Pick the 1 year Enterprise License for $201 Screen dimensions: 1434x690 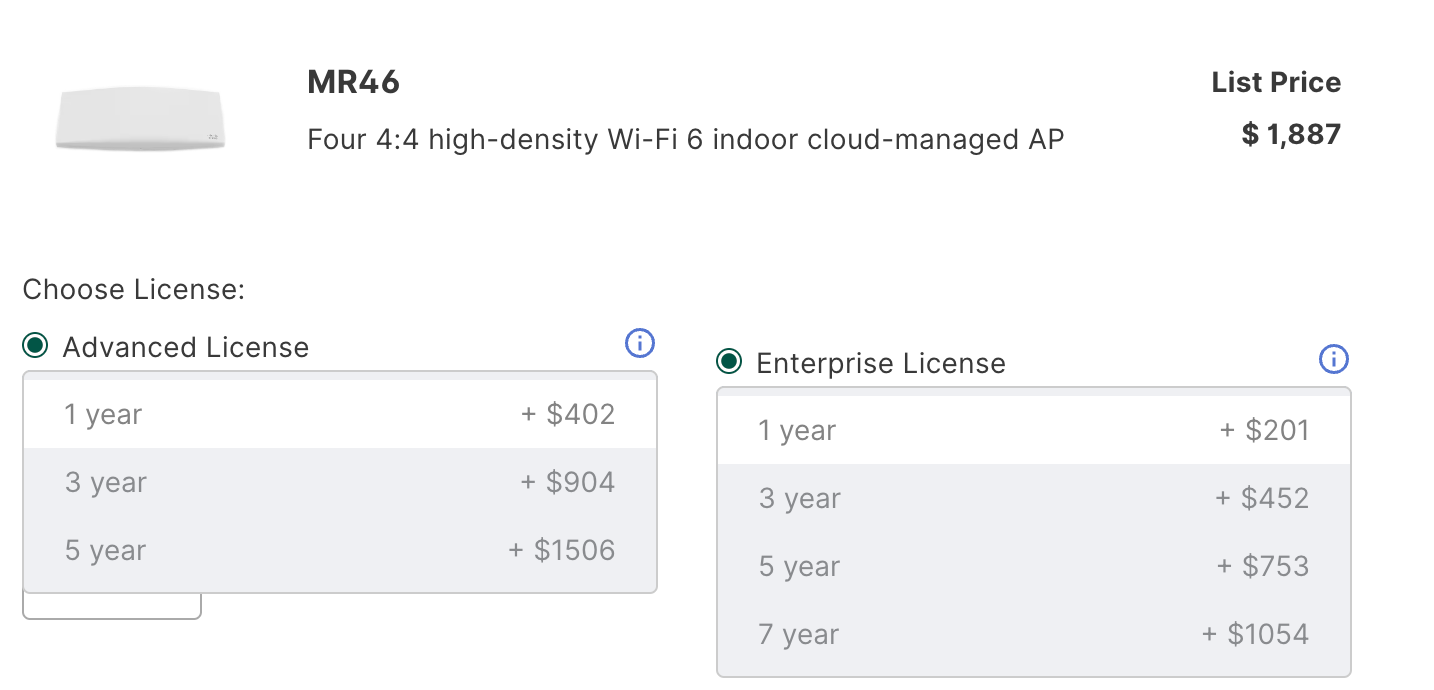click(x=1033, y=429)
